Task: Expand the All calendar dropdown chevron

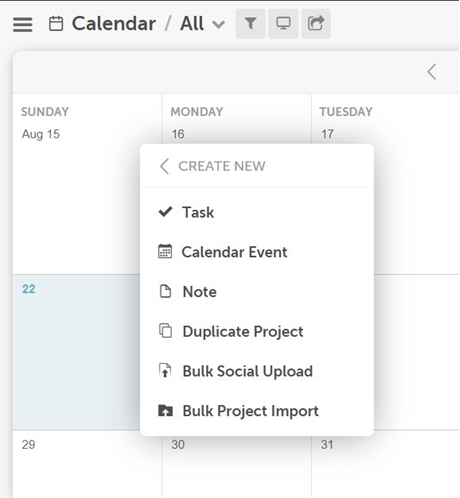Action: (219, 24)
